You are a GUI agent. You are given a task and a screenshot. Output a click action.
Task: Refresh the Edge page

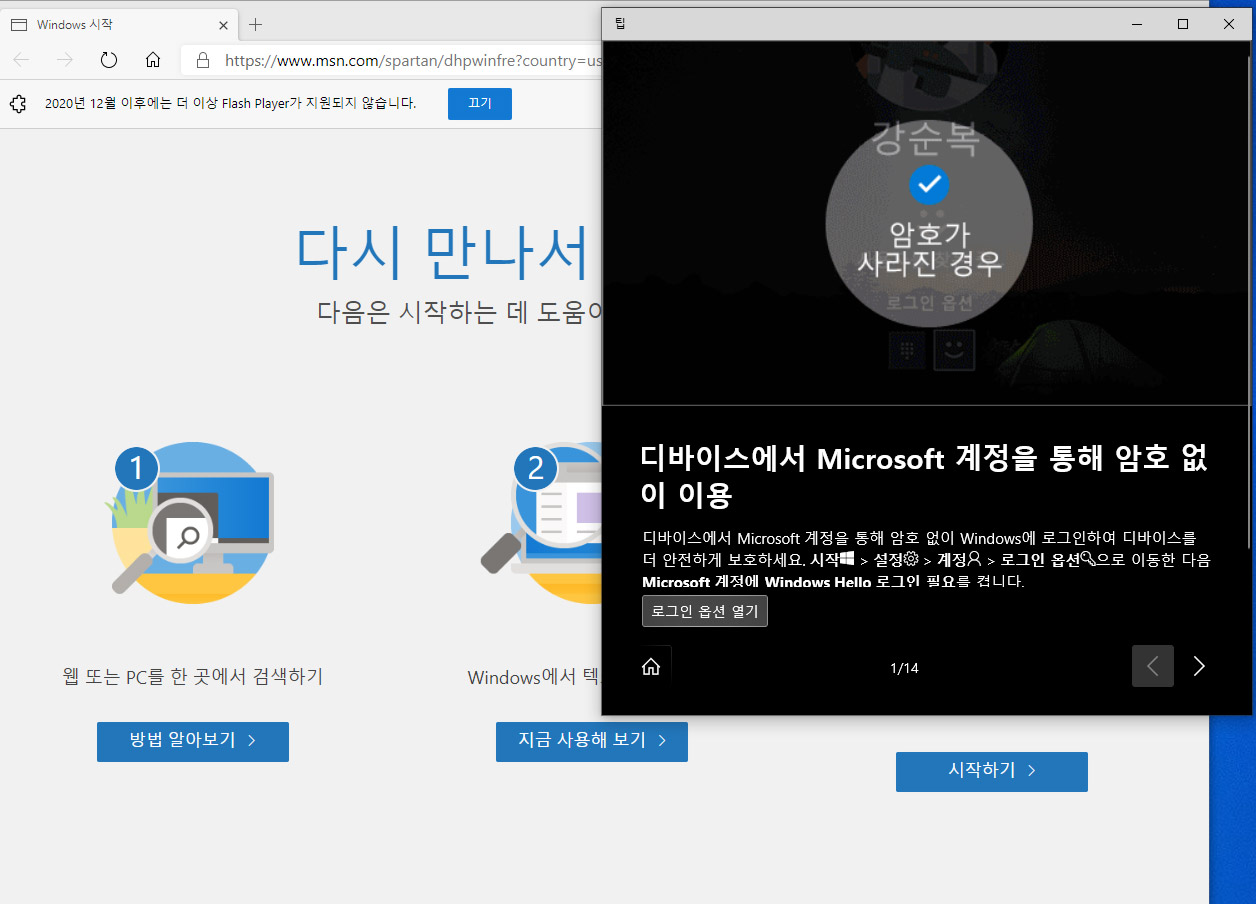(x=109, y=60)
